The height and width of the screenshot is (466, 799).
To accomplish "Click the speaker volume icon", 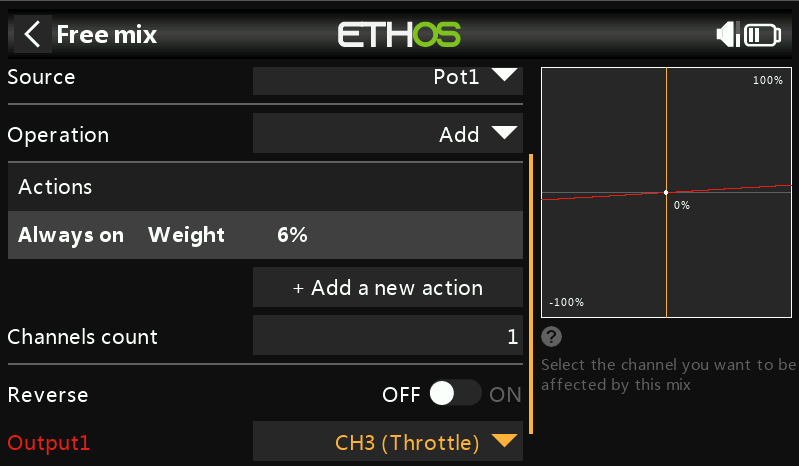I will coord(727,35).
